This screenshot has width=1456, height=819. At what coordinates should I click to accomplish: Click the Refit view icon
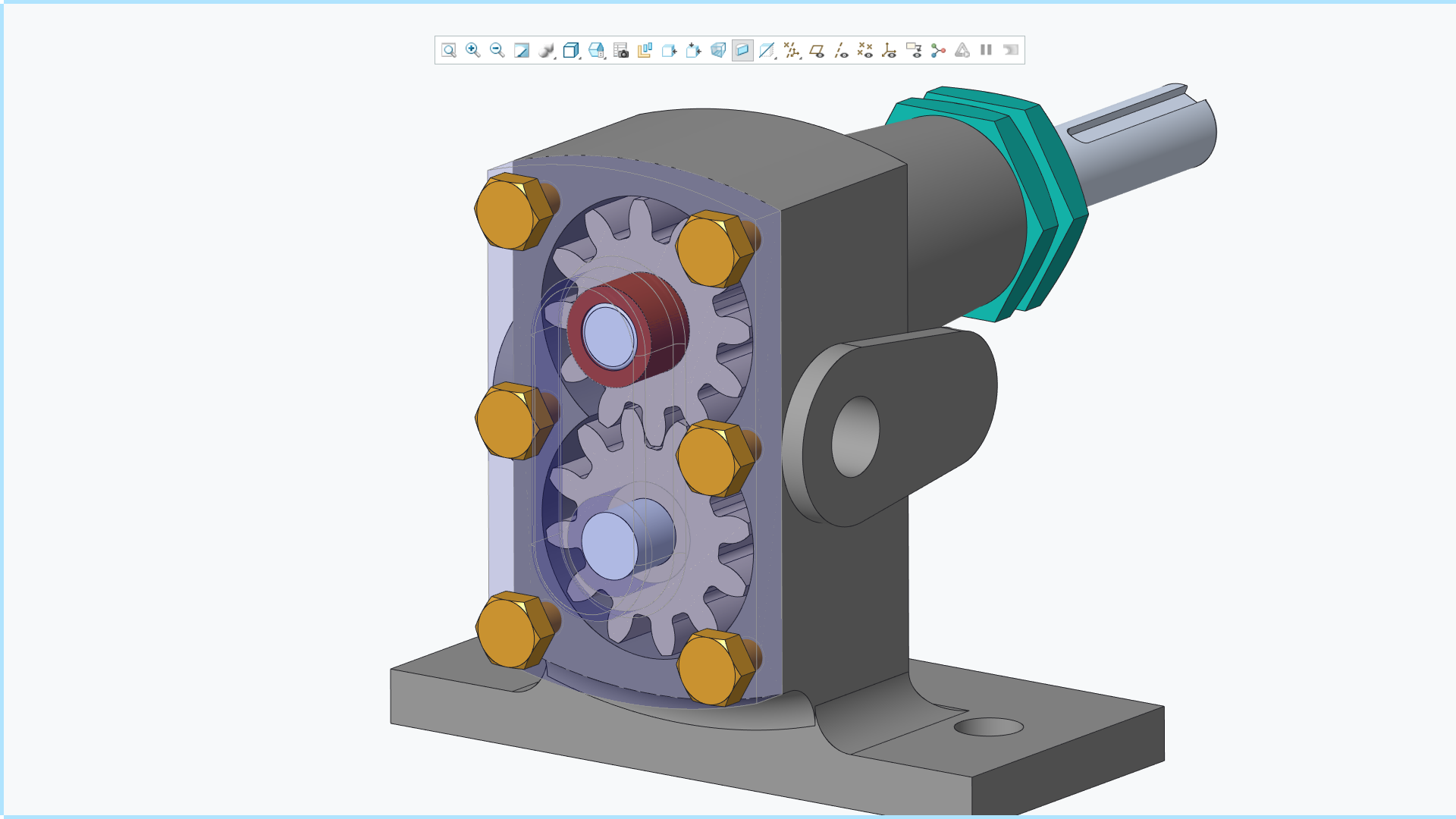[449, 50]
